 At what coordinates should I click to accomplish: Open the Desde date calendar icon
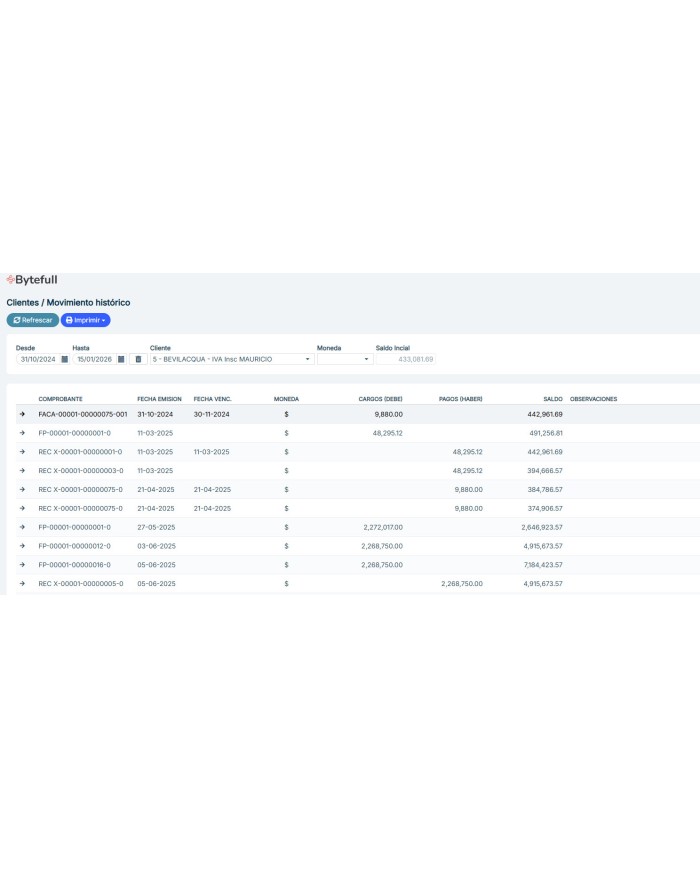[x=65, y=359]
